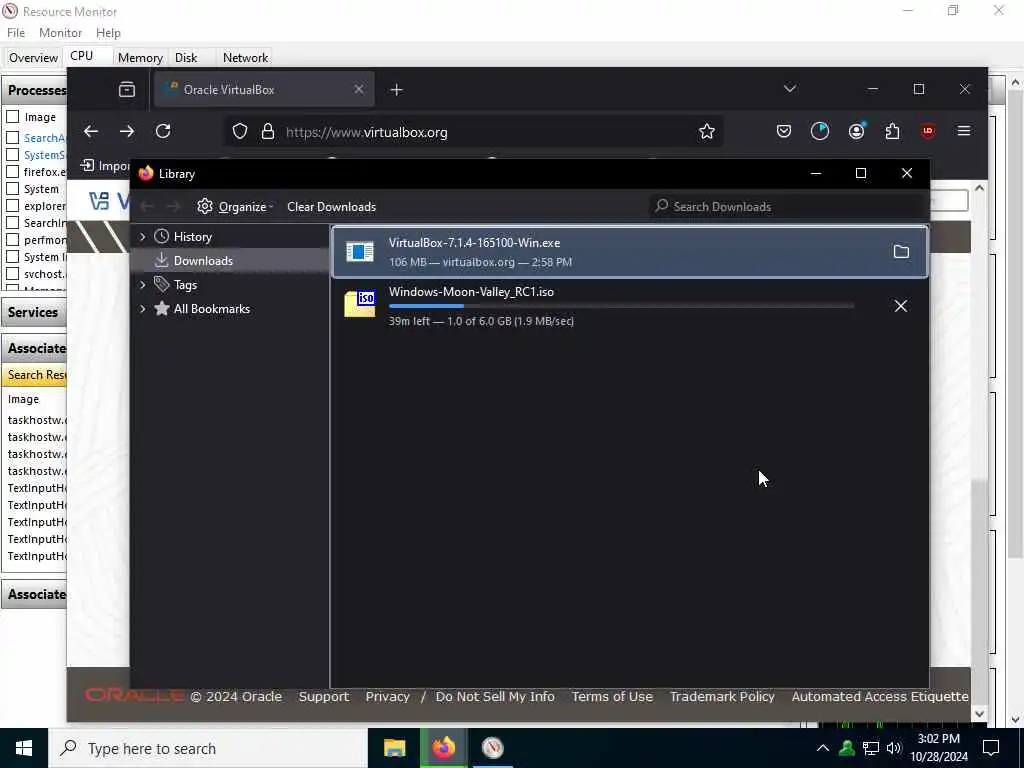Open a new Firefox tab
1024x768 pixels.
pyautogui.click(x=396, y=89)
